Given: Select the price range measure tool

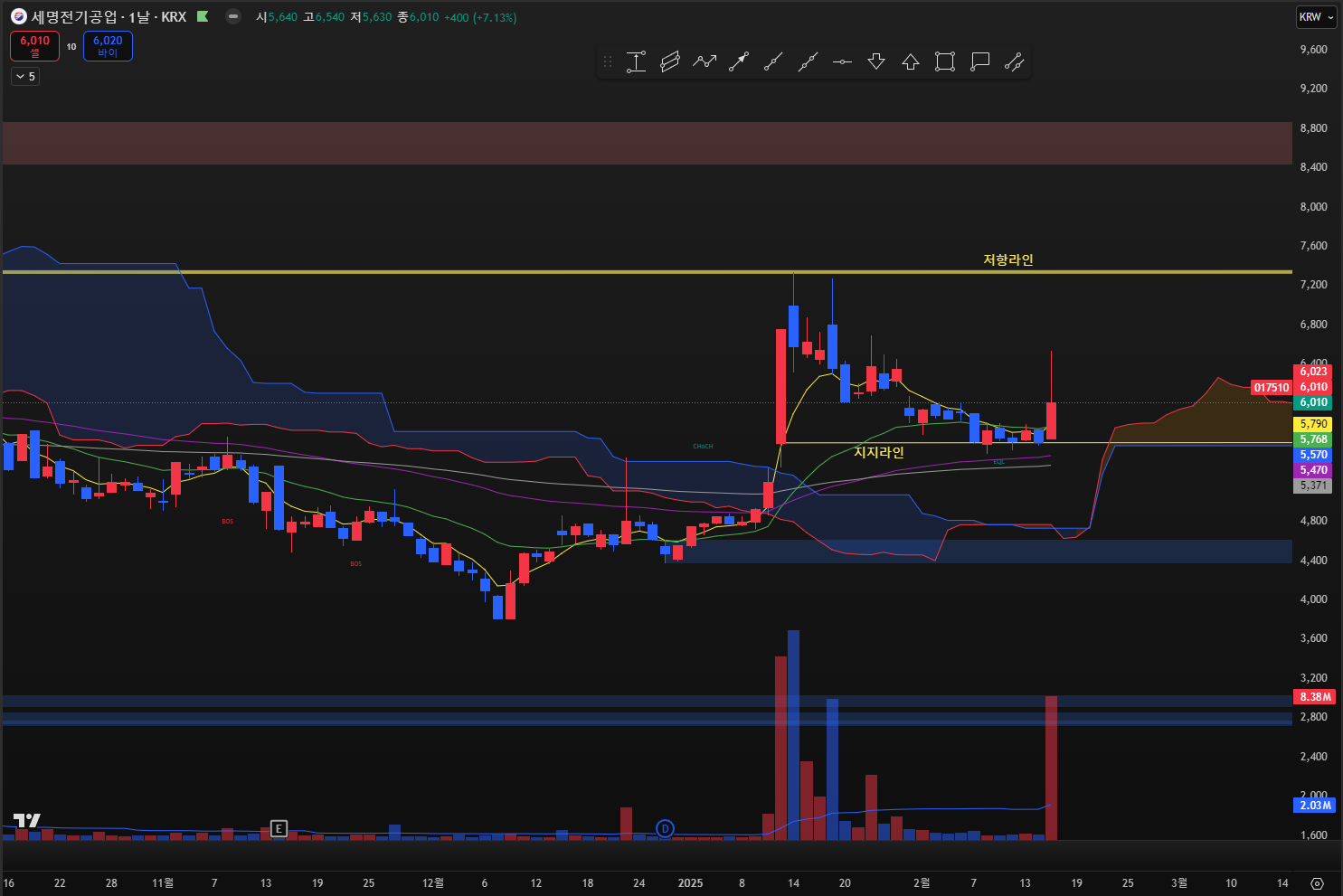Looking at the screenshot, I should coord(636,61).
